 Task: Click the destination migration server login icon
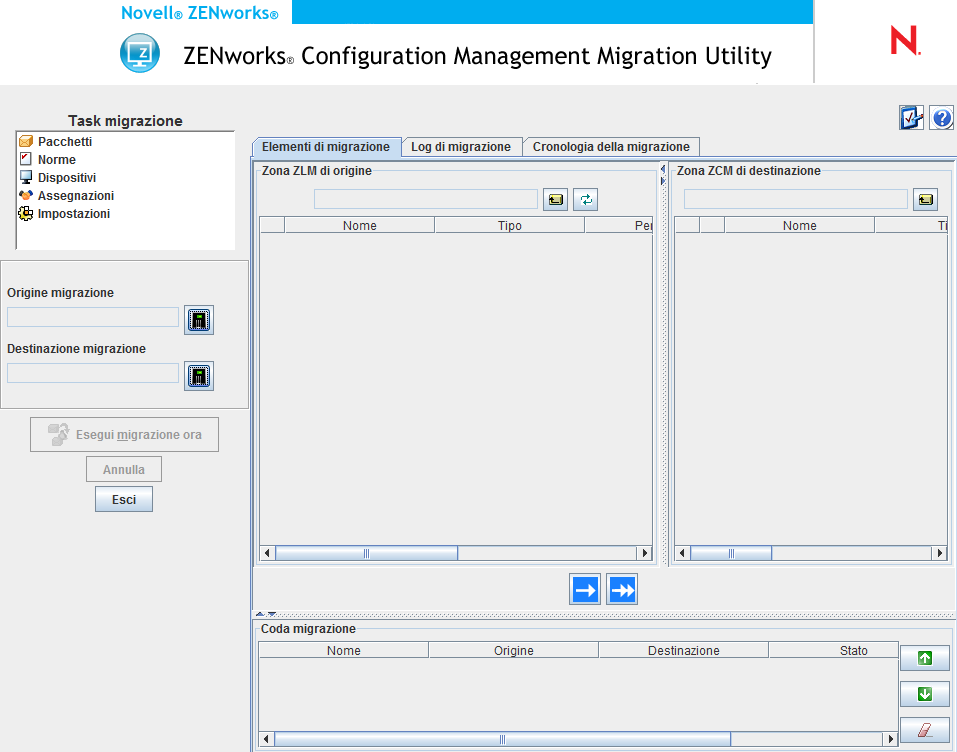(x=199, y=376)
